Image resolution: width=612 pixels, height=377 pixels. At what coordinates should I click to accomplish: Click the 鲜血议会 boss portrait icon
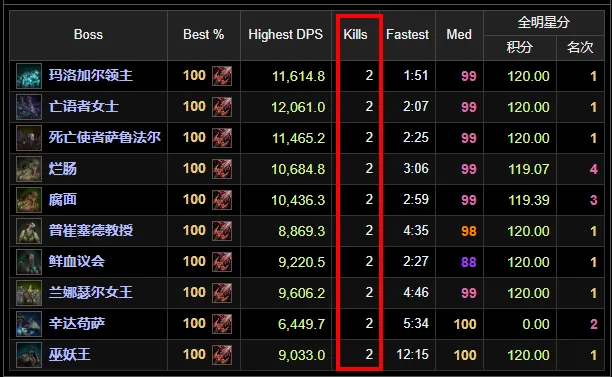click(28, 262)
